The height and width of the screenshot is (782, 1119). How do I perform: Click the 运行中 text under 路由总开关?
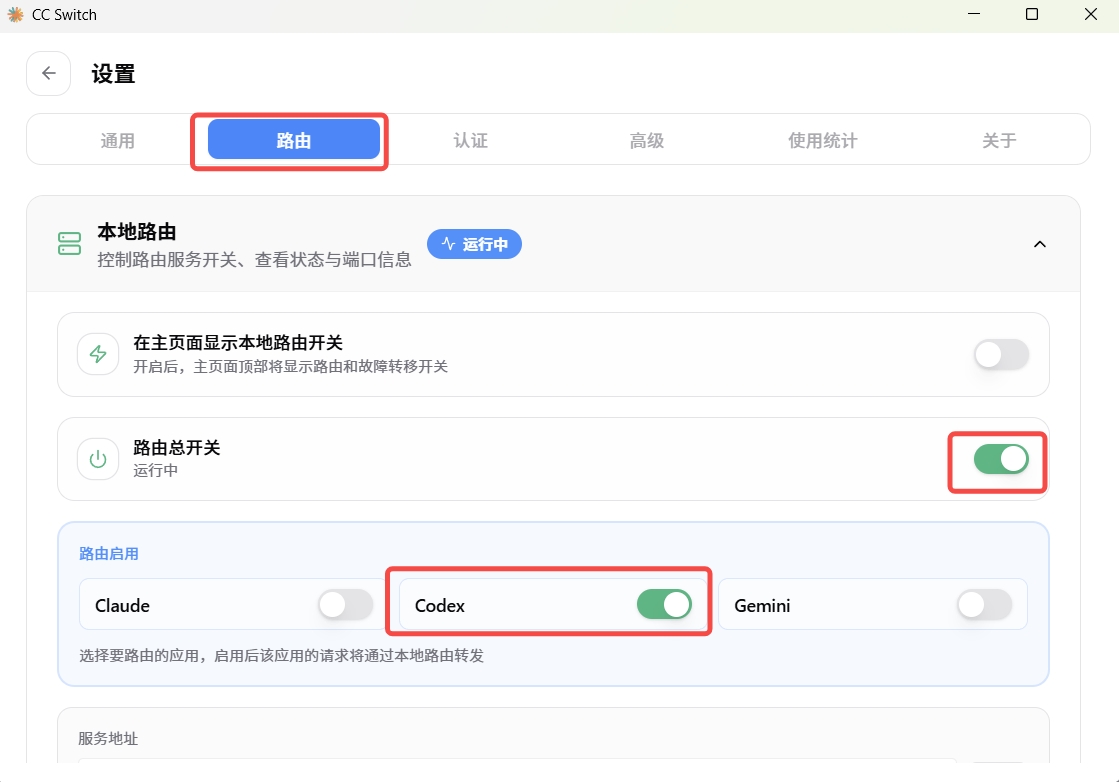pyautogui.click(x=156, y=470)
